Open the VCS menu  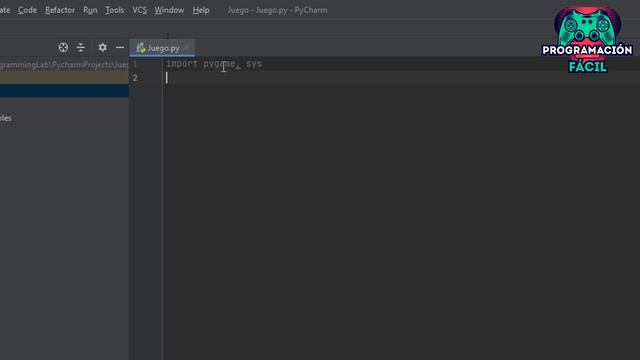pyautogui.click(x=139, y=10)
